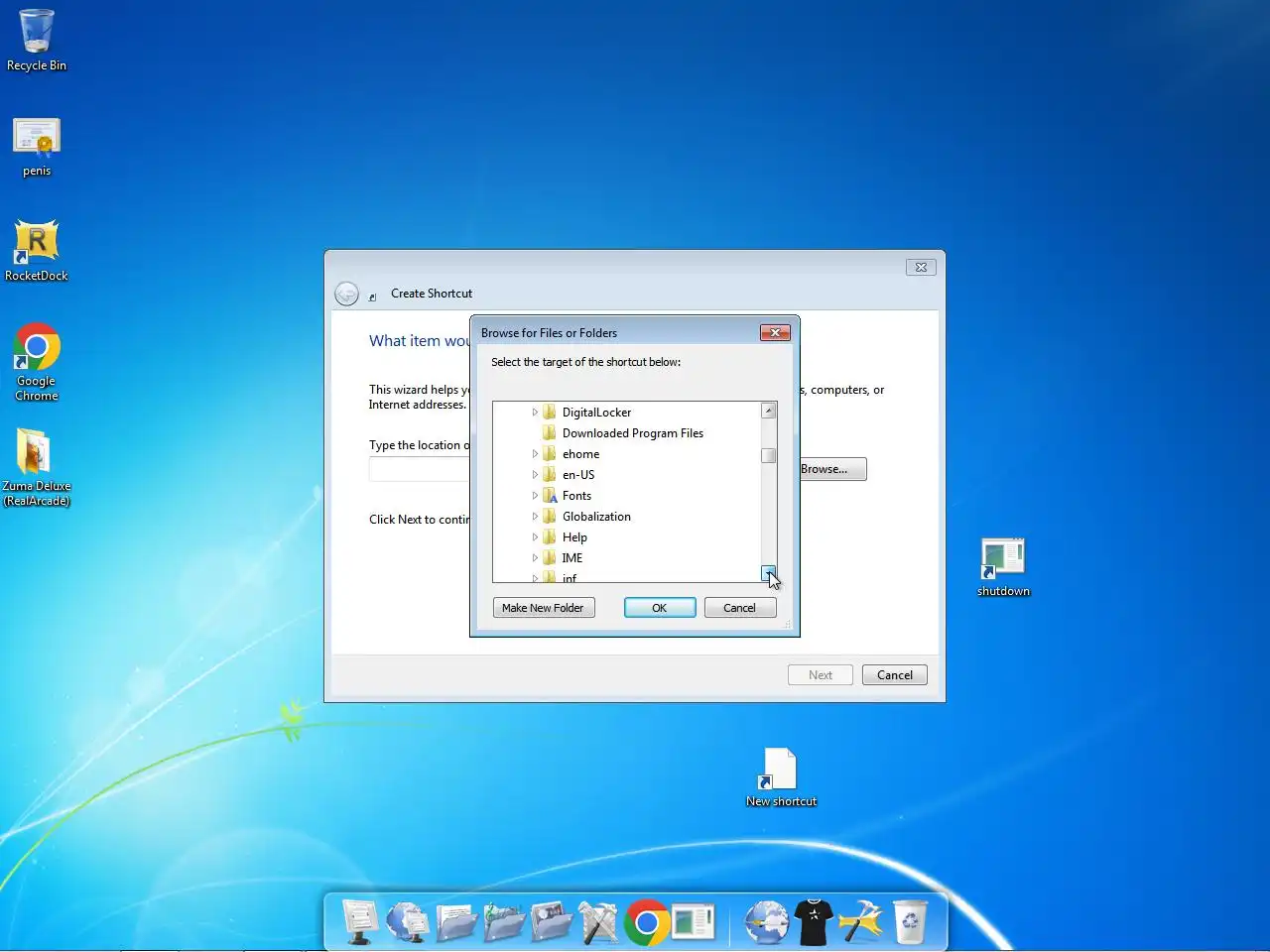Select the inf folder in the tree
1270x952 pixels.
tap(570, 577)
